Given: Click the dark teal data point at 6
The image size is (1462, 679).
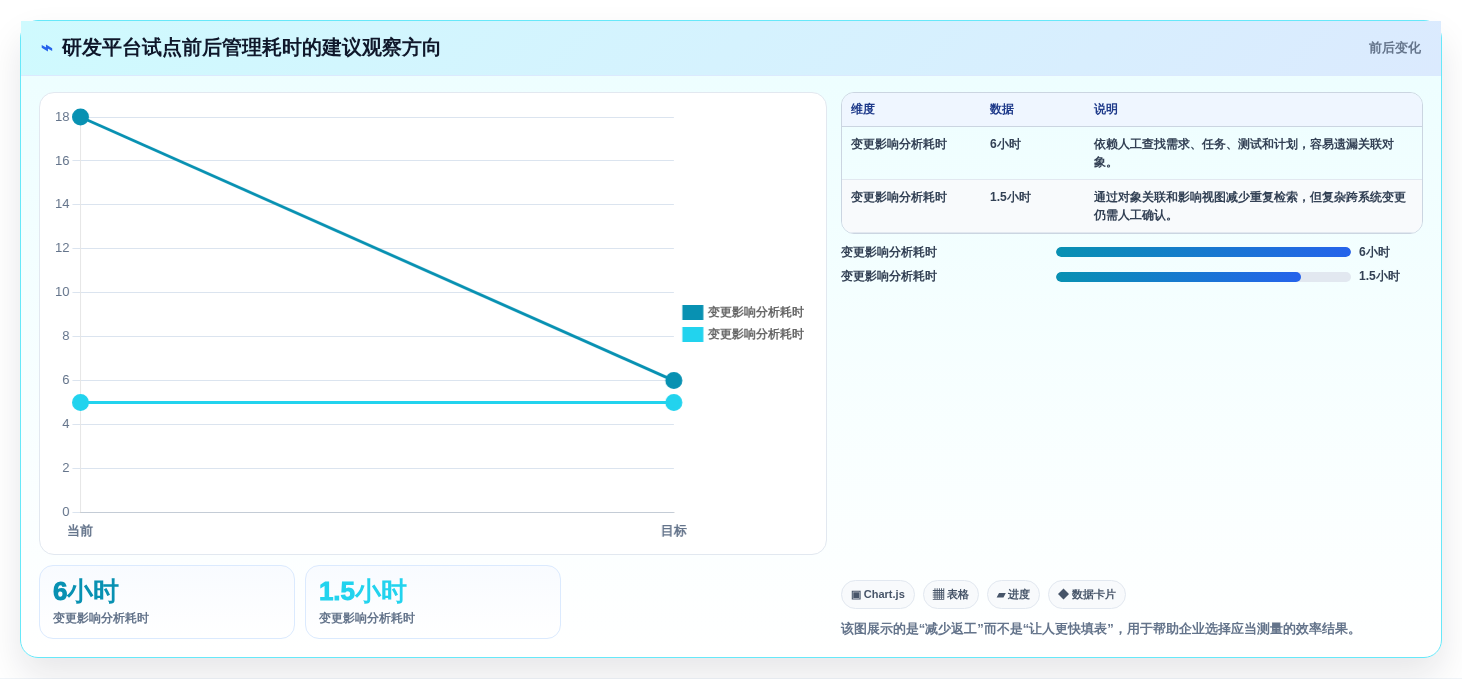Looking at the screenshot, I should coord(674,380).
